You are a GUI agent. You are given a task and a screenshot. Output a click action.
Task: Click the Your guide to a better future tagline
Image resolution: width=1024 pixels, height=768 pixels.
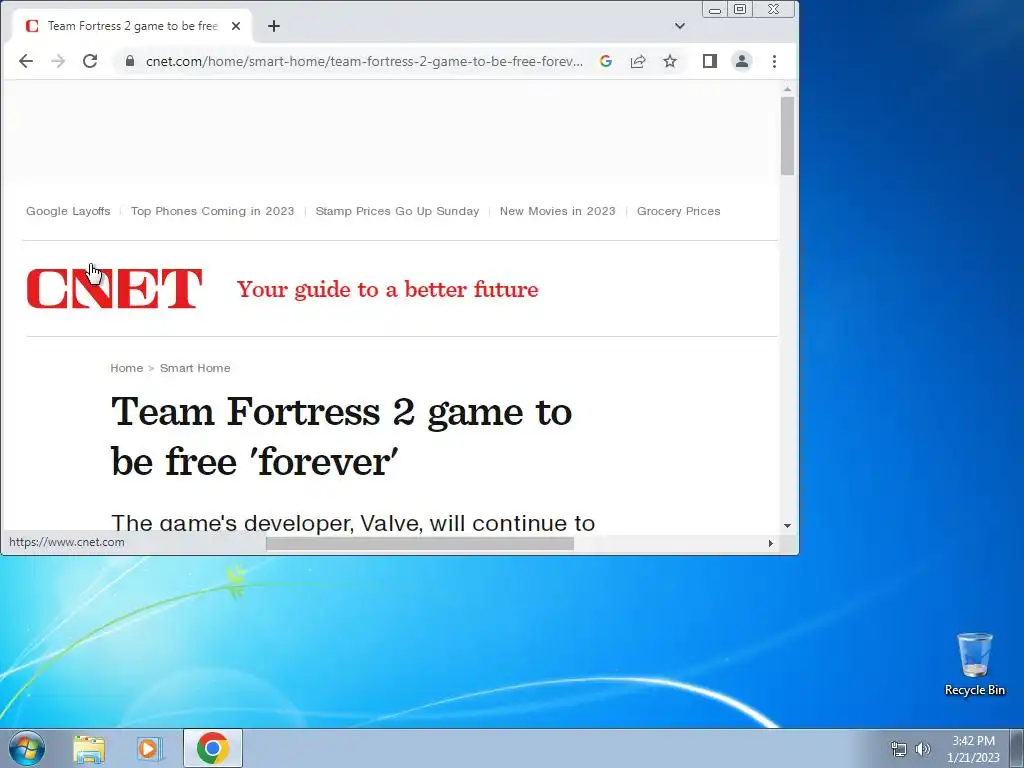click(388, 289)
